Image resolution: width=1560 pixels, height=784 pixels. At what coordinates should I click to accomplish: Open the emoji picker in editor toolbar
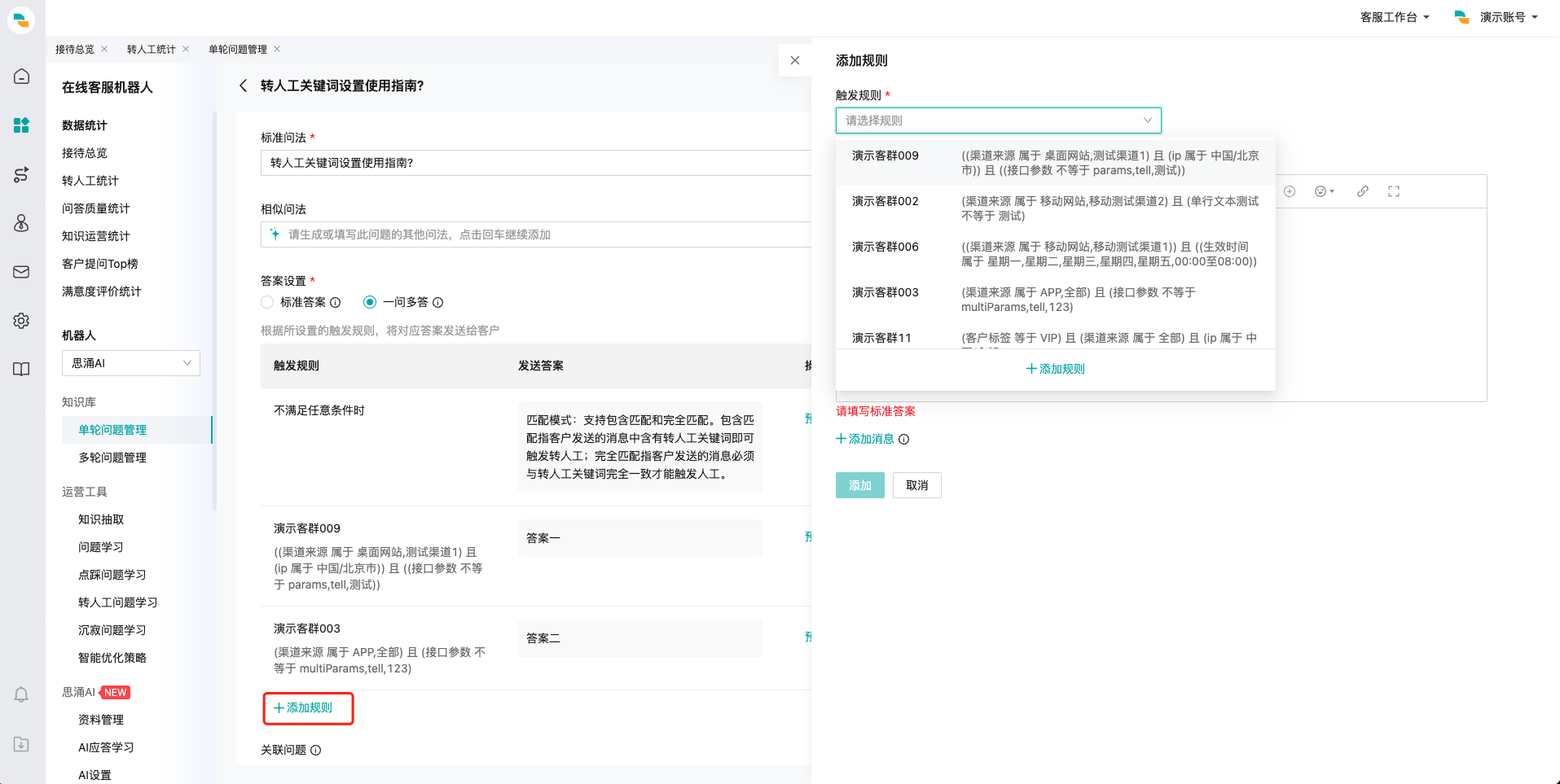[1324, 191]
